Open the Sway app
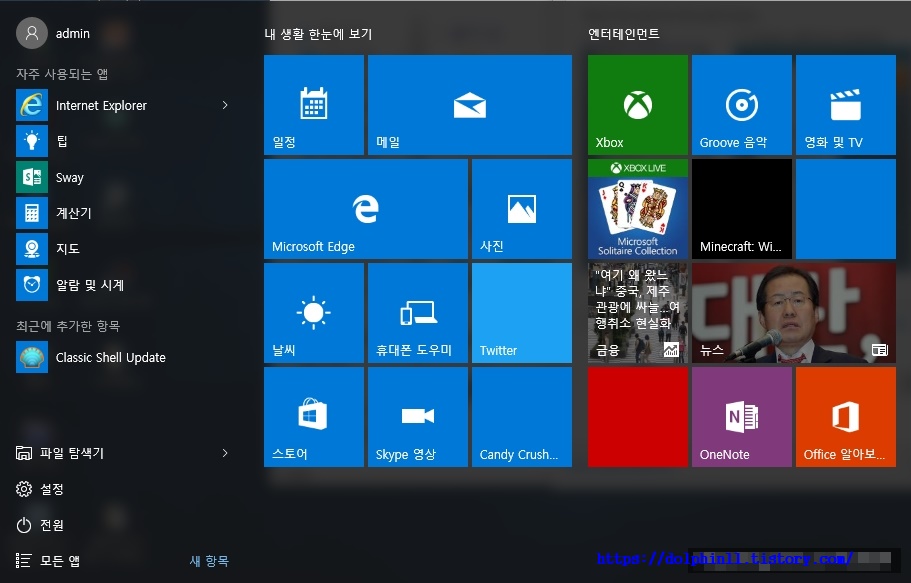Screen dimensions: 911x583 122,177
